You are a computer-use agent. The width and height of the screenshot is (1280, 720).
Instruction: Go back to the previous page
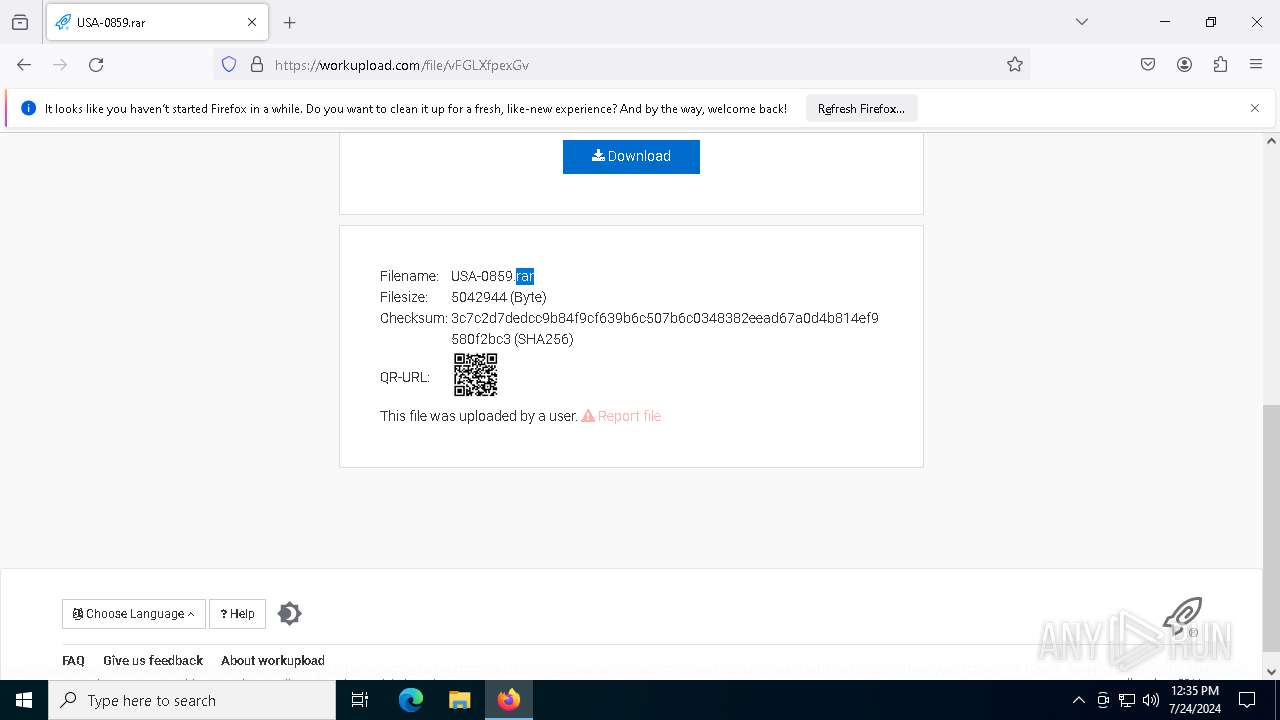coord(24,65)
